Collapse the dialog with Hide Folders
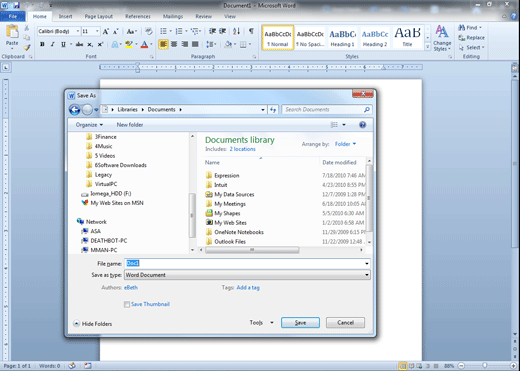 click(x=93, y=324)
